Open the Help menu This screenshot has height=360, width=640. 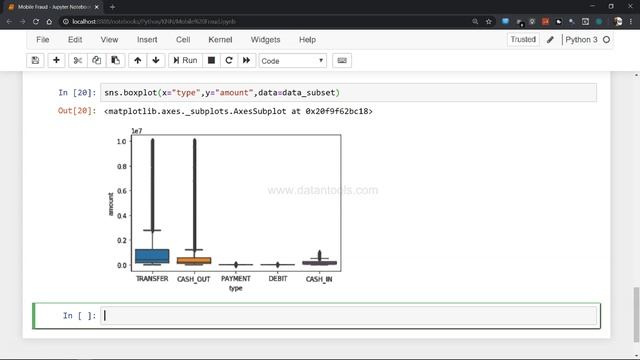[x=307, y=40]
